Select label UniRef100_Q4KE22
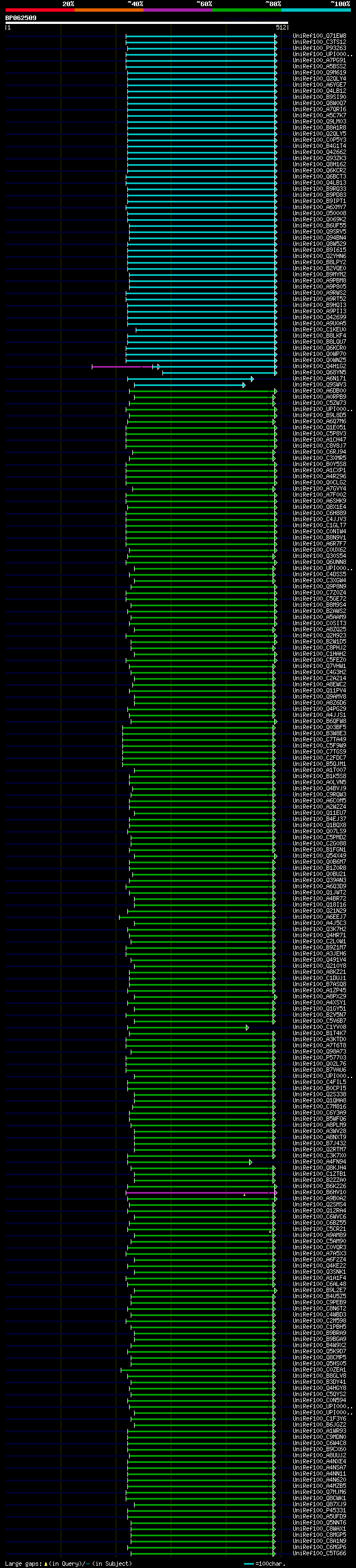The height and width of the screenshot is (1568, 356). [x=319, y=1266]
